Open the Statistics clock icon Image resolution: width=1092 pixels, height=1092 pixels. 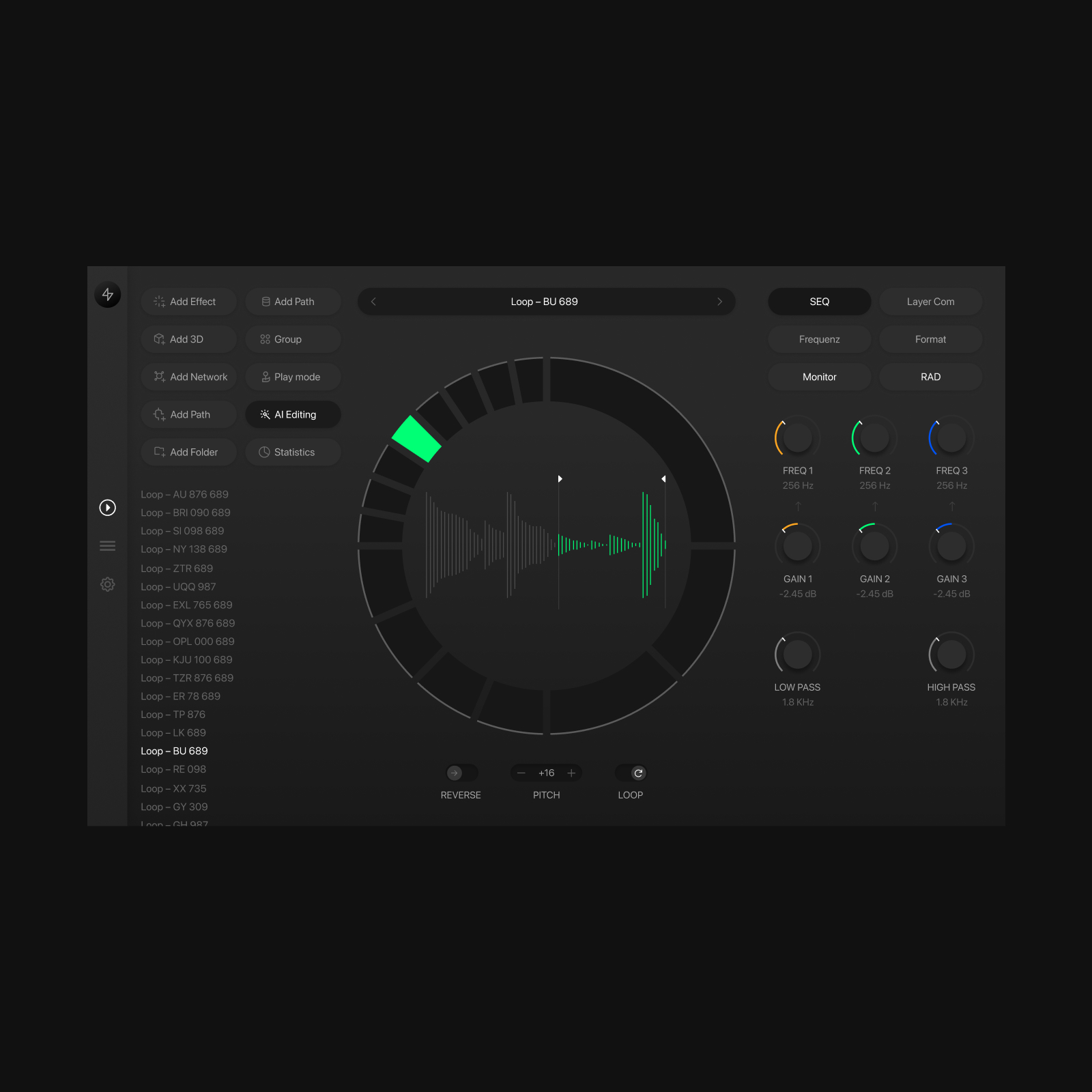point(265,452)
